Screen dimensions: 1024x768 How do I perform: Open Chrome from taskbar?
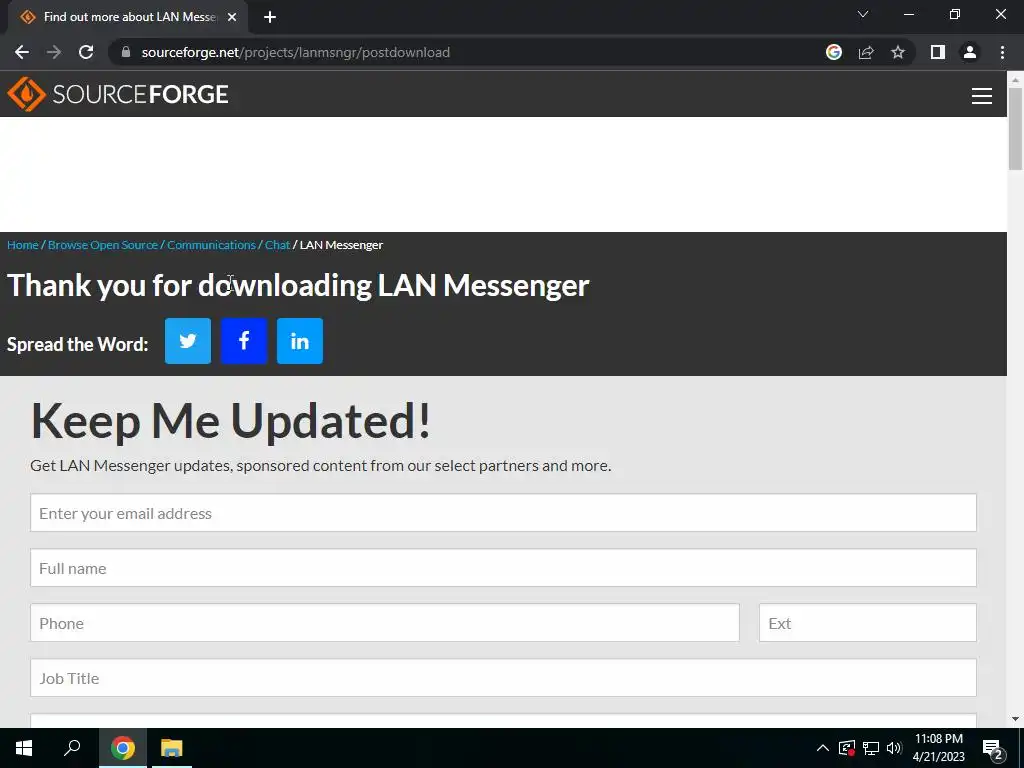(x=123, y=748)
